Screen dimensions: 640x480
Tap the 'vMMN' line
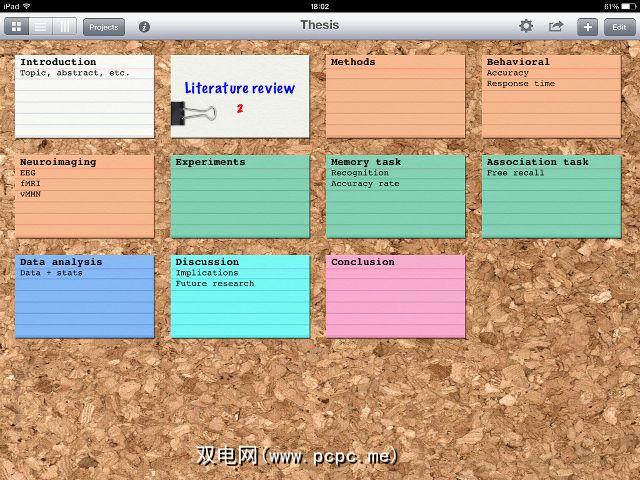(x=30, y=194)
